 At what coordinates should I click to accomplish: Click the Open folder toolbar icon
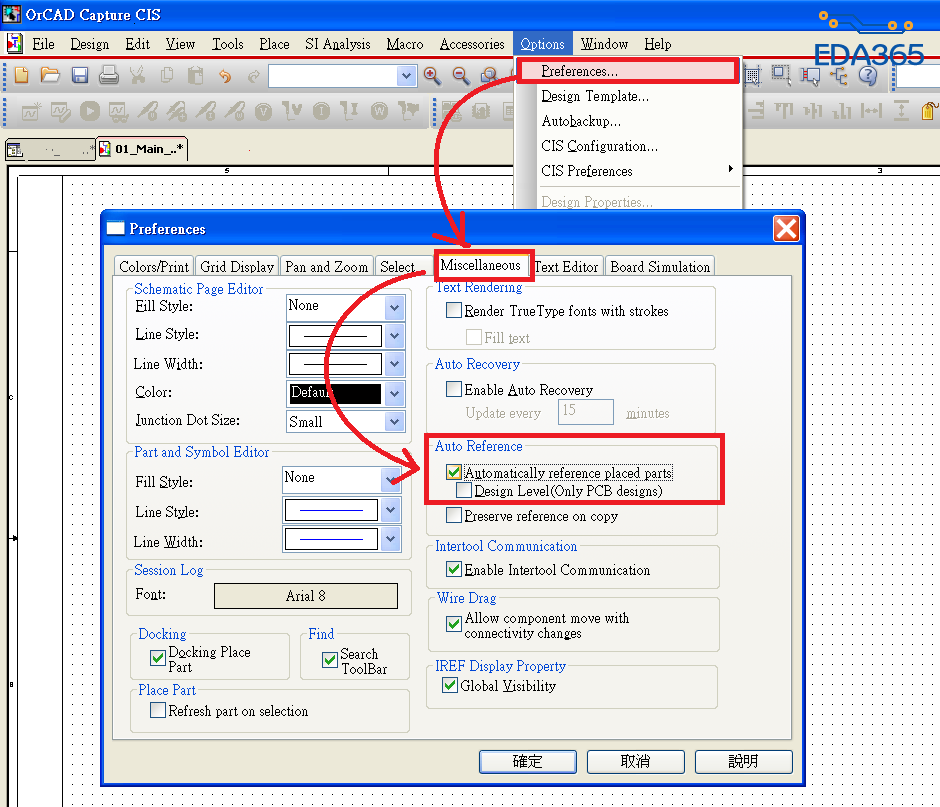[x=50, y=76]
